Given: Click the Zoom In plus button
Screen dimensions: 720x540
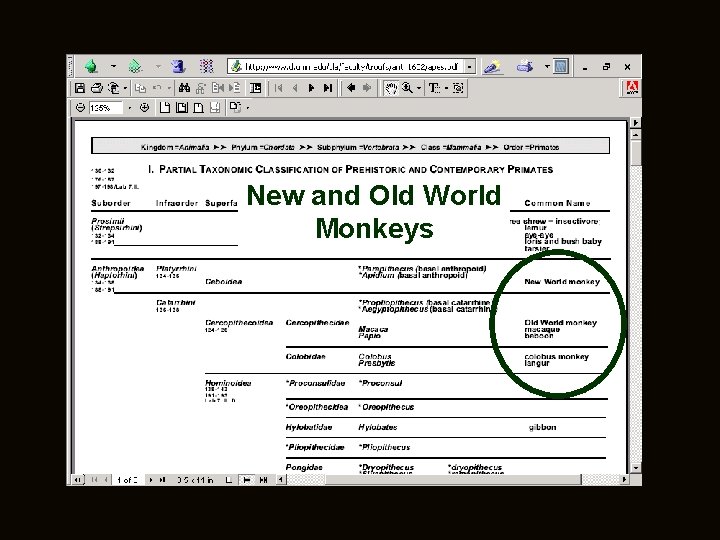Looking at the screenshot, I should click(145, 108).
